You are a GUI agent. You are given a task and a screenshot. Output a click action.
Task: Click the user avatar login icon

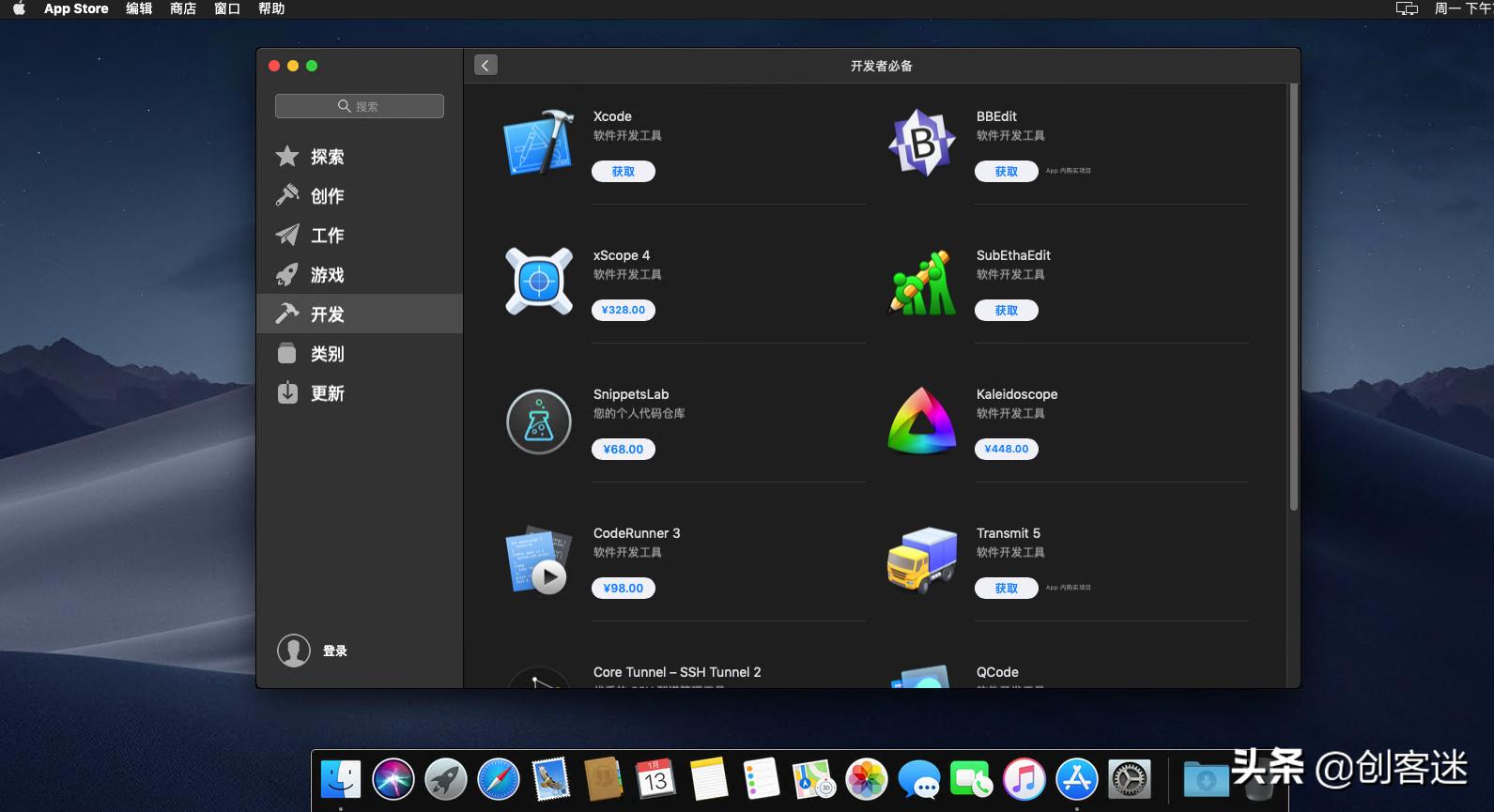coord(294,651)
